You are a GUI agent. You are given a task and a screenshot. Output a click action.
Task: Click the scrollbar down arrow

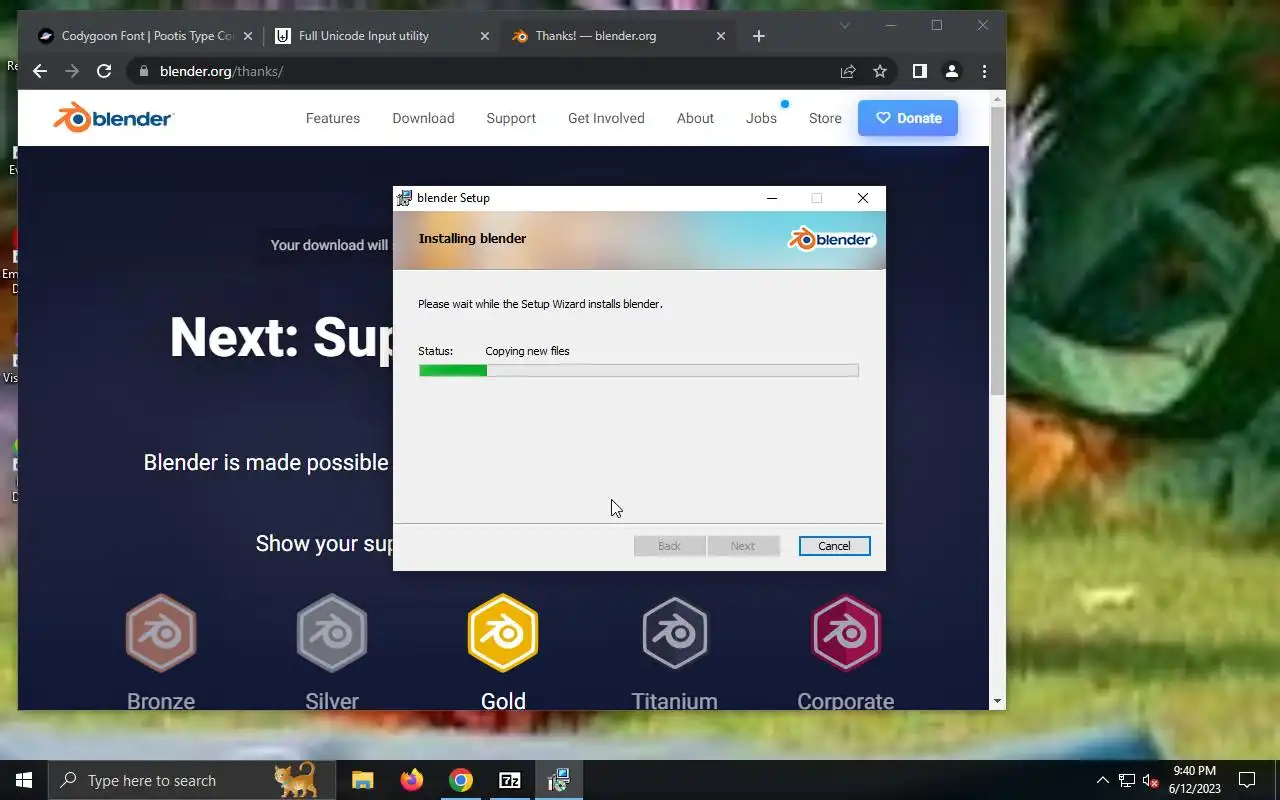click(997, 702)
